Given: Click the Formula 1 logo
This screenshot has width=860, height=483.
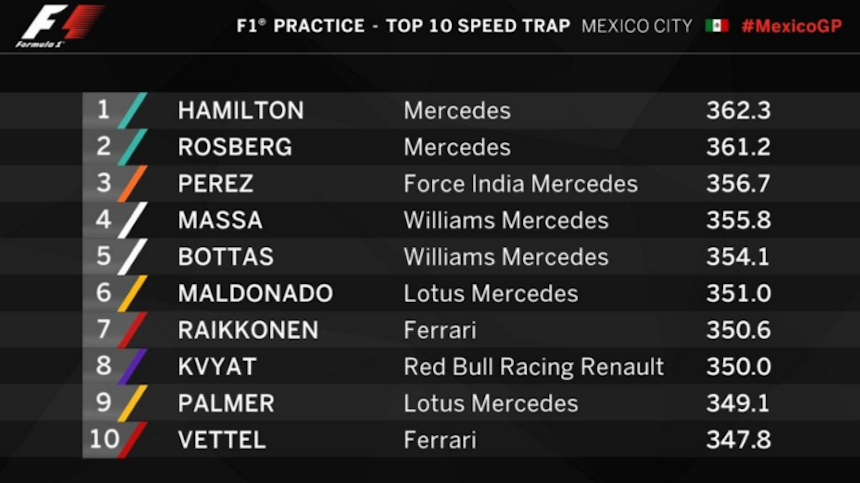Looking at the screenshot, I should pyautogui.click(x=58, y=27).
